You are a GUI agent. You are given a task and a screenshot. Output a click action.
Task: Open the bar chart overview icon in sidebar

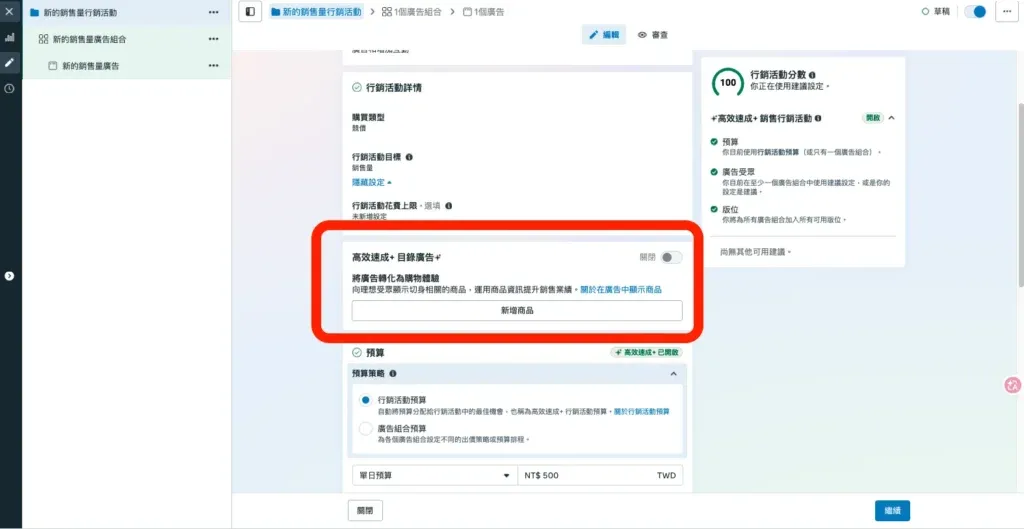click(x=9, y=38)
